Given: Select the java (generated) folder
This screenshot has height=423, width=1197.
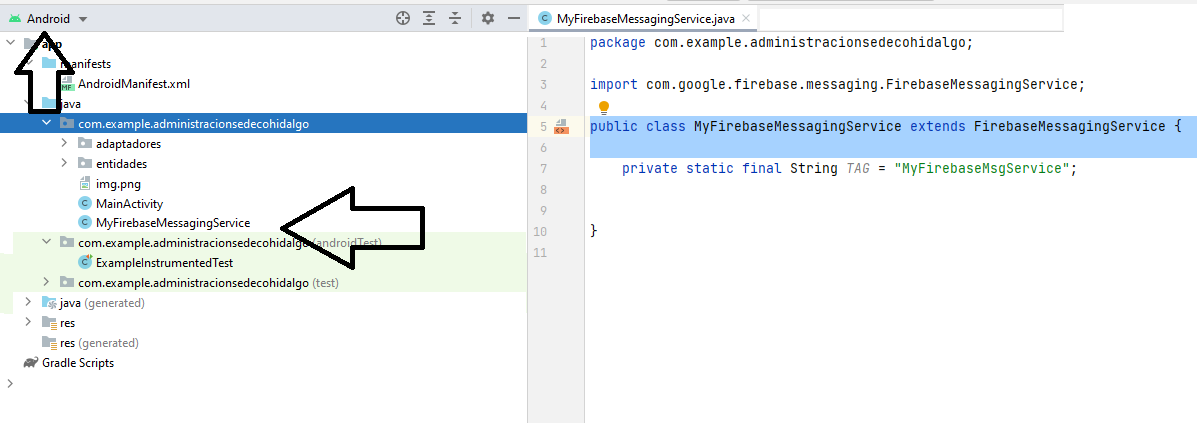Looking at the screenshot, I should pos(102,303).
